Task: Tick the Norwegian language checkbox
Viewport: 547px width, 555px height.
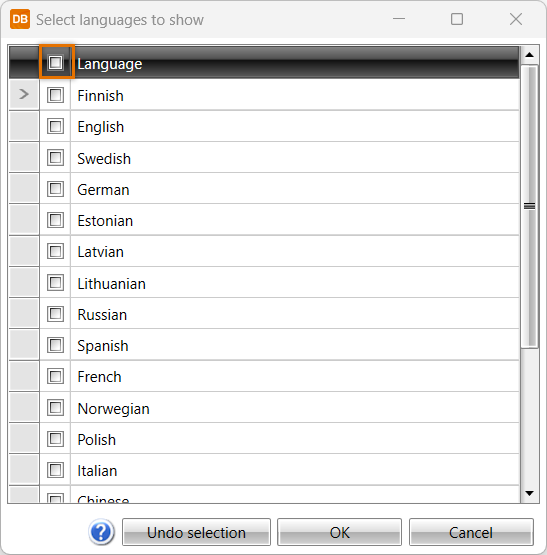Action: coord(56,407)
